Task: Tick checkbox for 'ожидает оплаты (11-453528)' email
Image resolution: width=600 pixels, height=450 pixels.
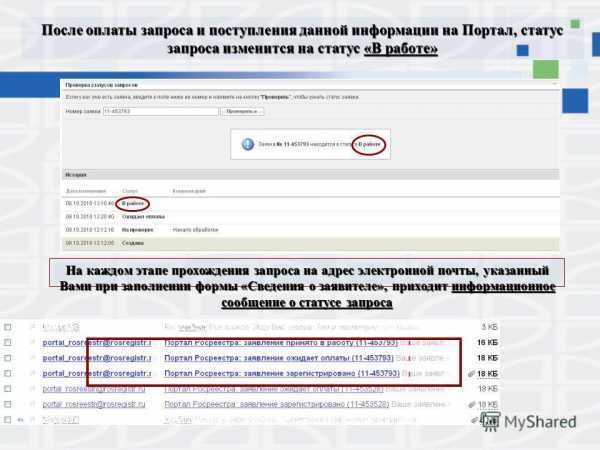Action: (8, 389)
